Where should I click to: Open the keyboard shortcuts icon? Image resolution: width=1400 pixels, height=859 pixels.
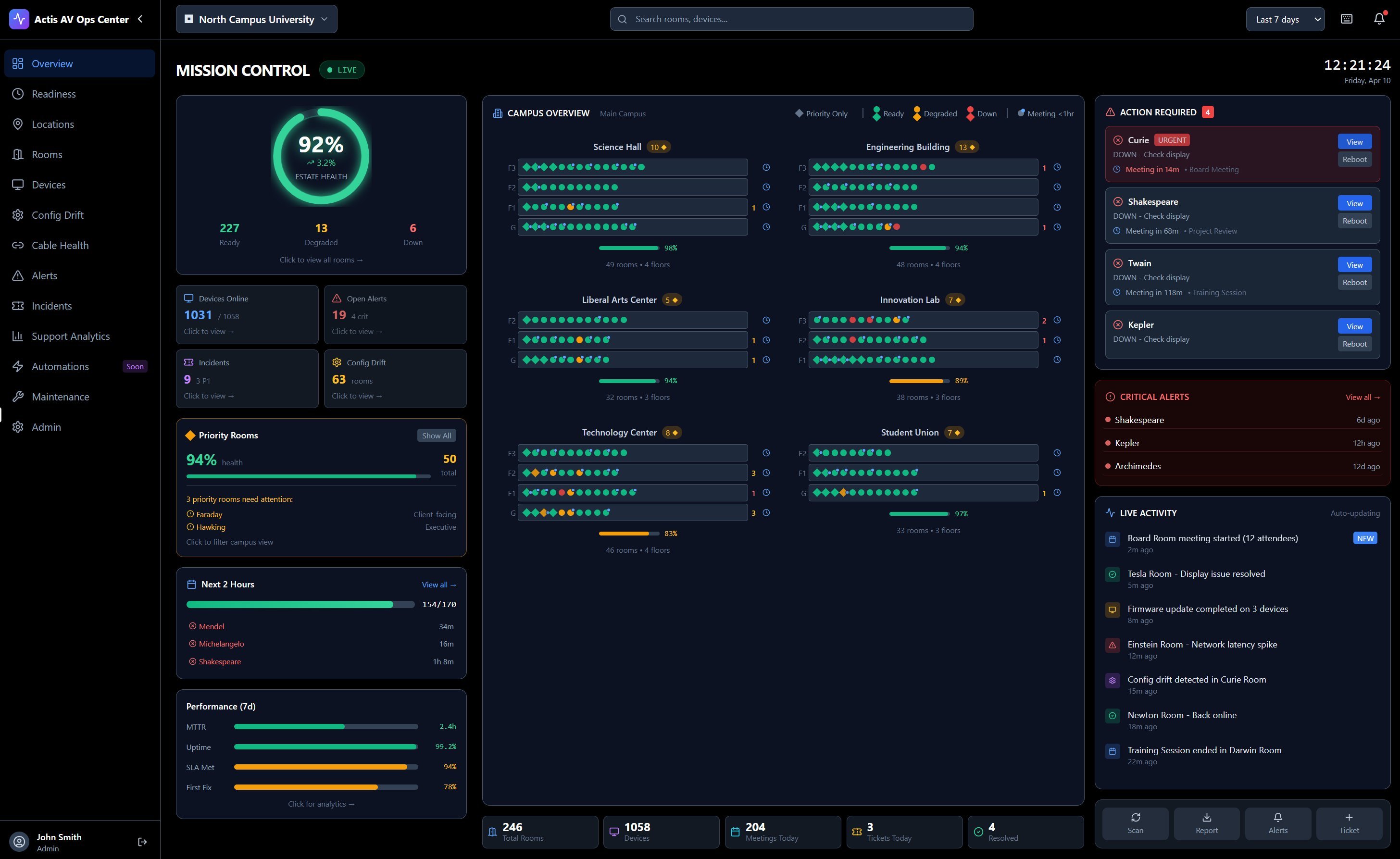point(1346,19)
